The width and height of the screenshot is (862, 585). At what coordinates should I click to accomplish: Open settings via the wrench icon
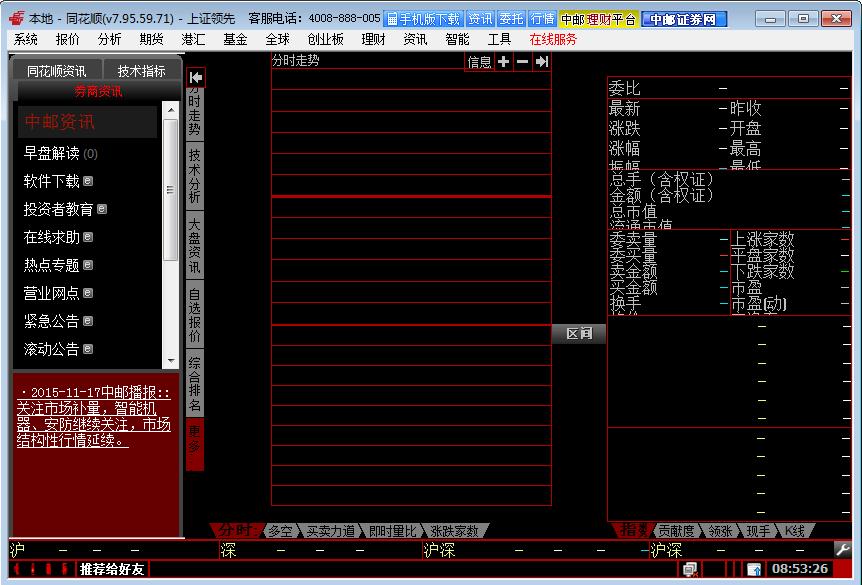(842, 549)
